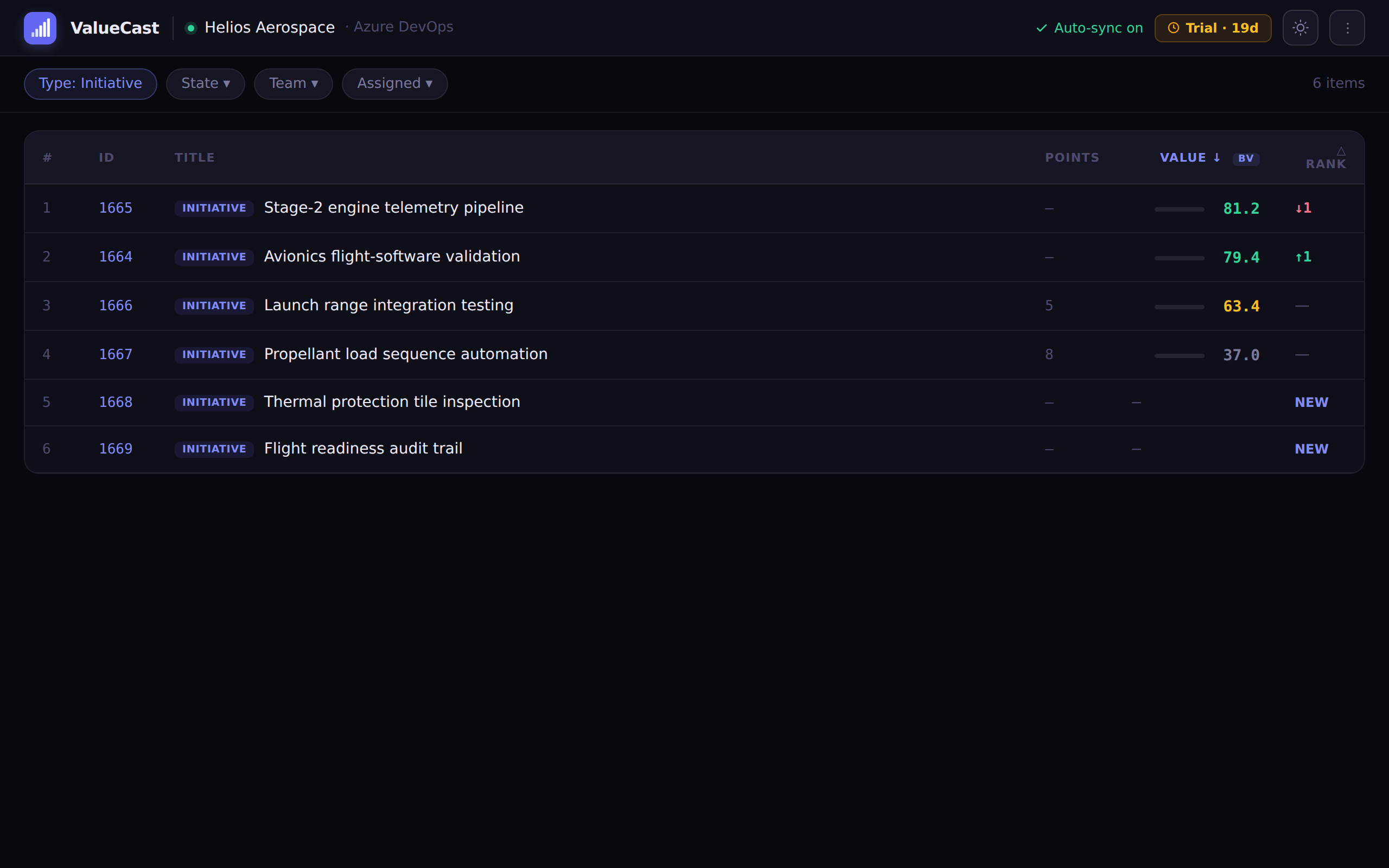
Task: Sort by the POINTS column header
Action: tap(1072, 158)
